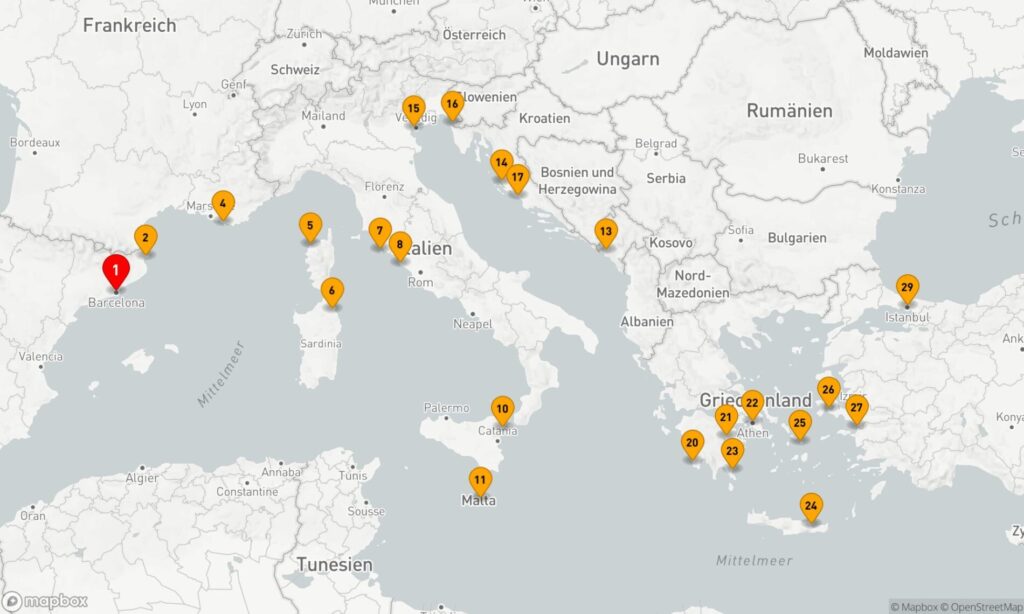The height and width of the screenshot is (614, 1024).
Task: Click marker 10 near Catania
Action: 502,408
